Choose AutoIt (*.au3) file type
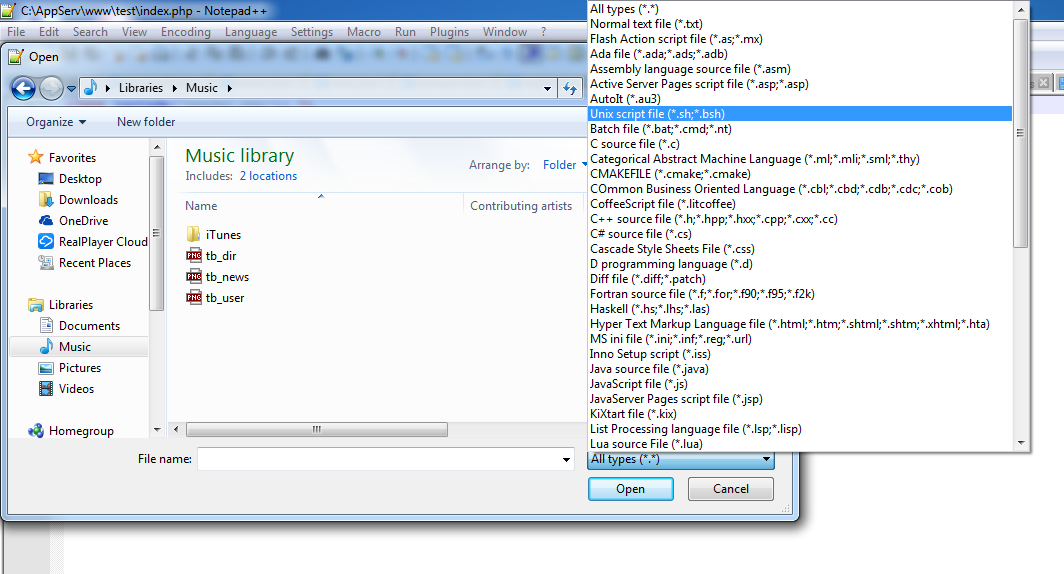The height and width of the screenshot is (574, 1064). pyautogui.click(x=800, y=99)
